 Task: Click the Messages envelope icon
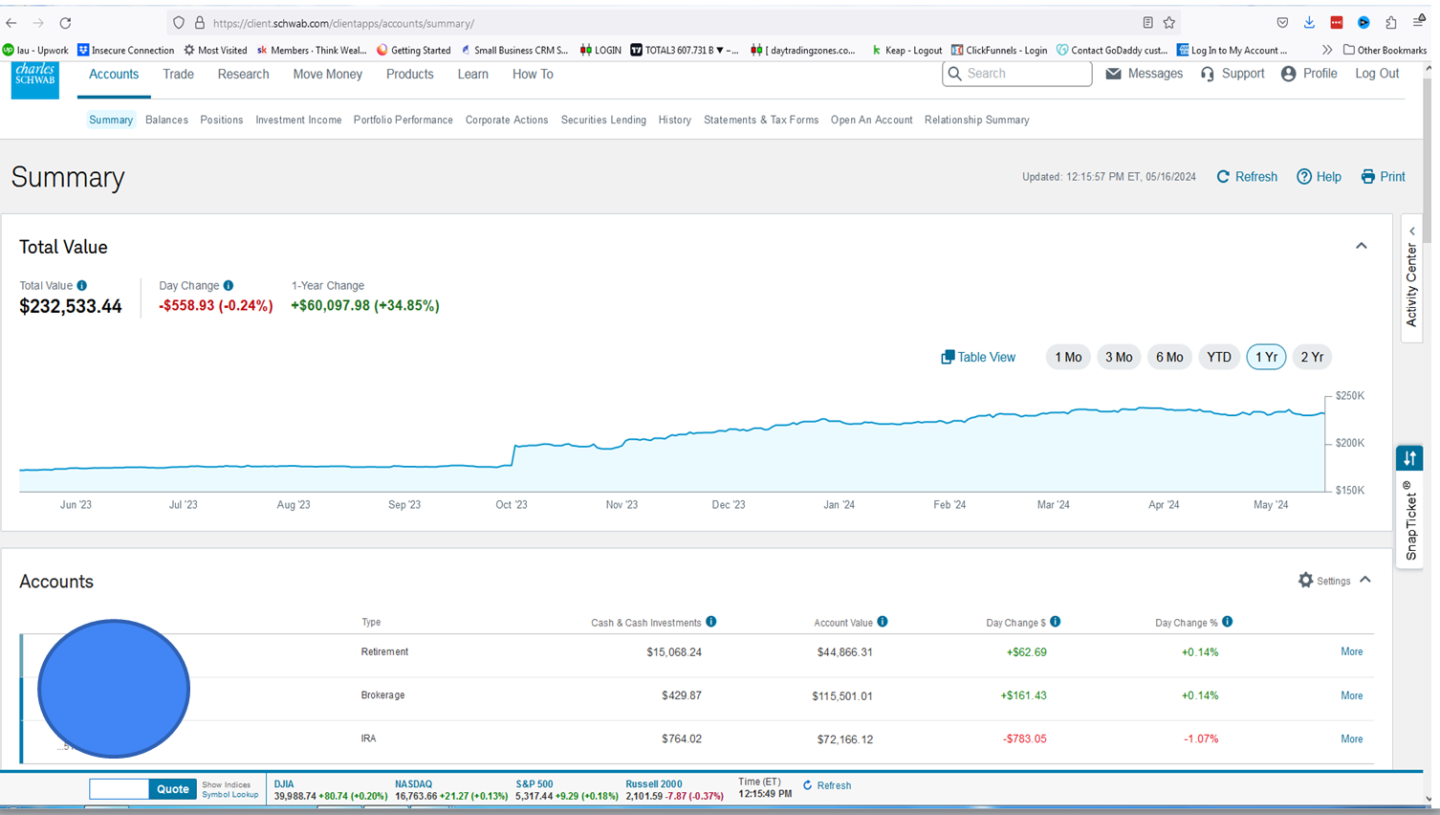1113,74
